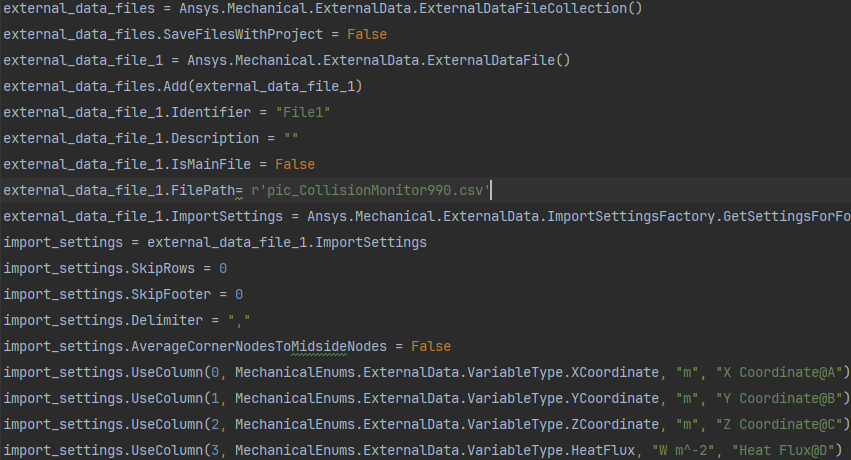Click the Delimiter "," string value
This screenshot has width=851, height=460.
239,320
